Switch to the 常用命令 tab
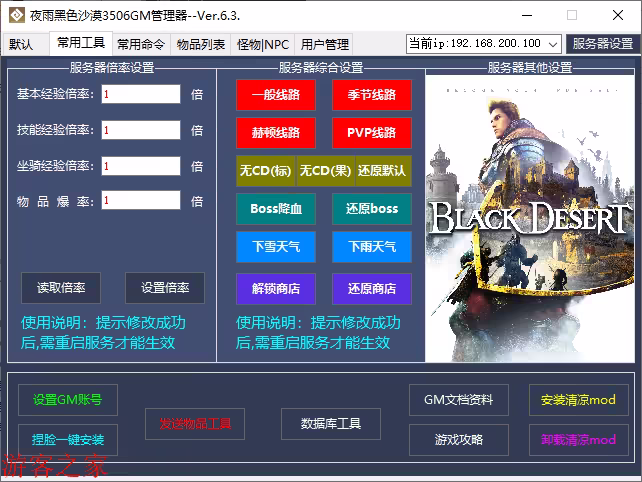This screenshot has height=482, width=642. pyautogui.click(x=141, y=44)
